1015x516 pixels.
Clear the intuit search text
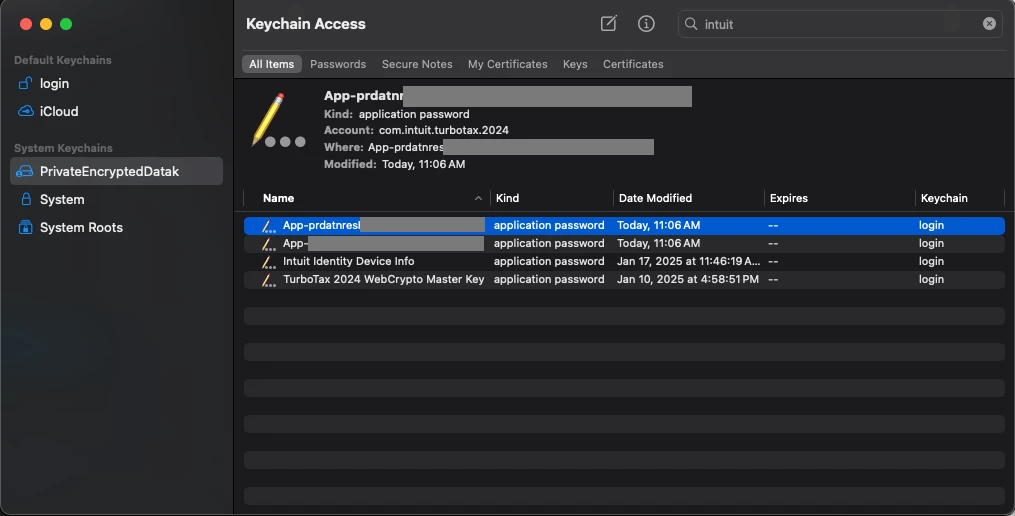tap(989, 24)
